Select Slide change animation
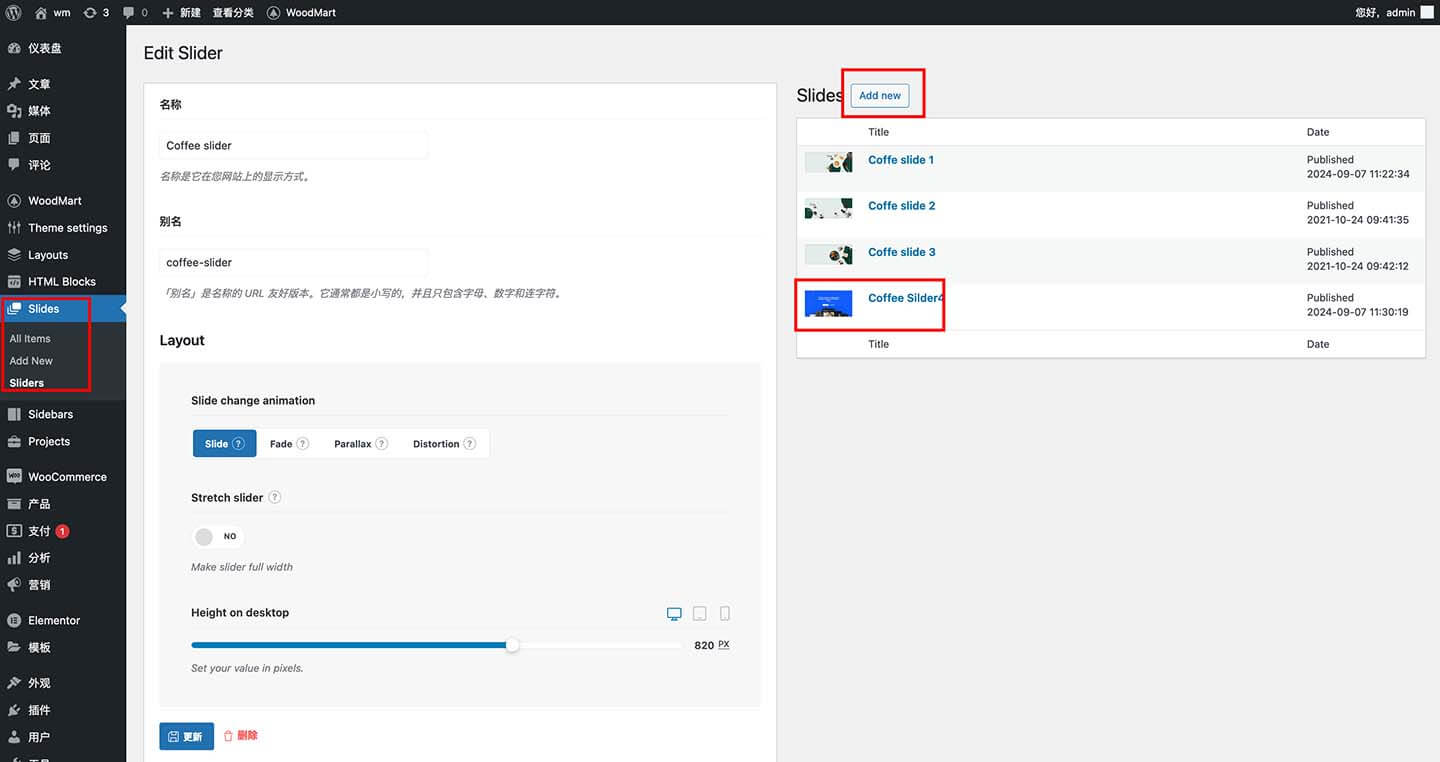Viewport: 1440px width, 762px height. [224, 444]
